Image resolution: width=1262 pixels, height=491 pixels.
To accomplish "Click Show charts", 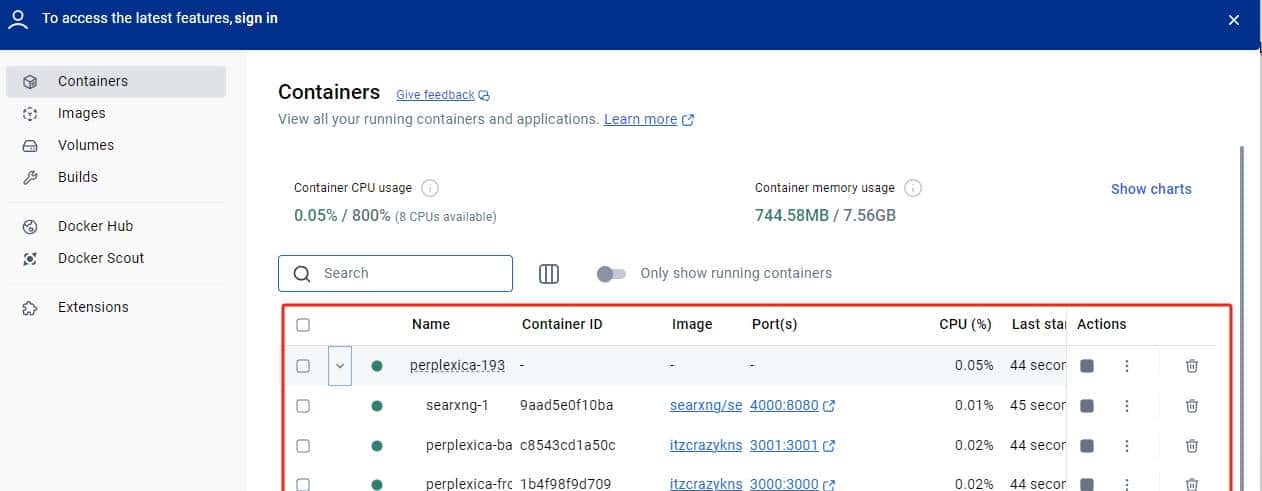I will click(1151, 189).
